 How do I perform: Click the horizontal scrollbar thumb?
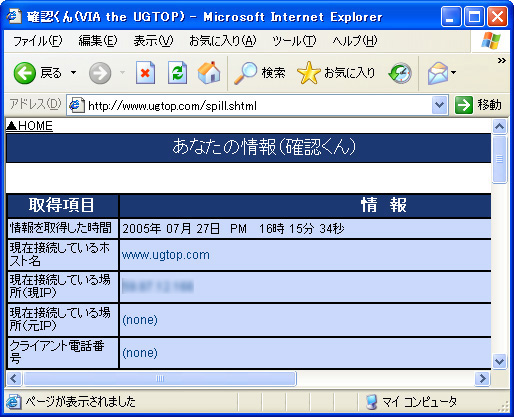[x=160, y=379]
